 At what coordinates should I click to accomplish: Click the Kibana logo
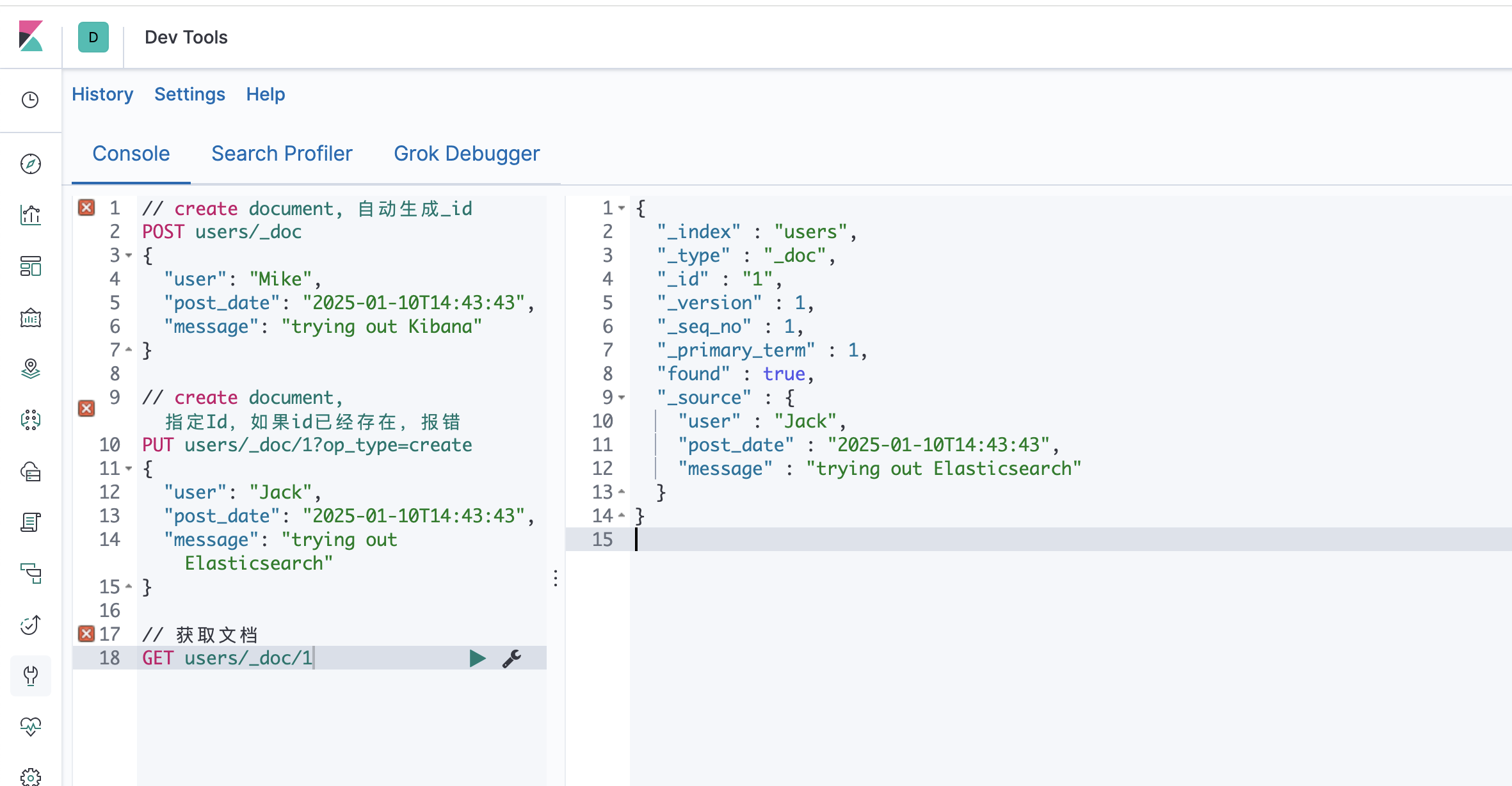(x=31, y=36)
